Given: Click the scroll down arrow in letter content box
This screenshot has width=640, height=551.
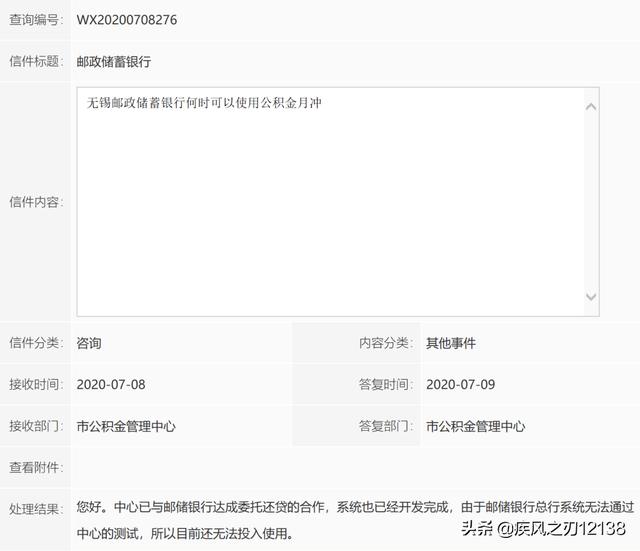Looking at the screenshot, I should 591,297.
